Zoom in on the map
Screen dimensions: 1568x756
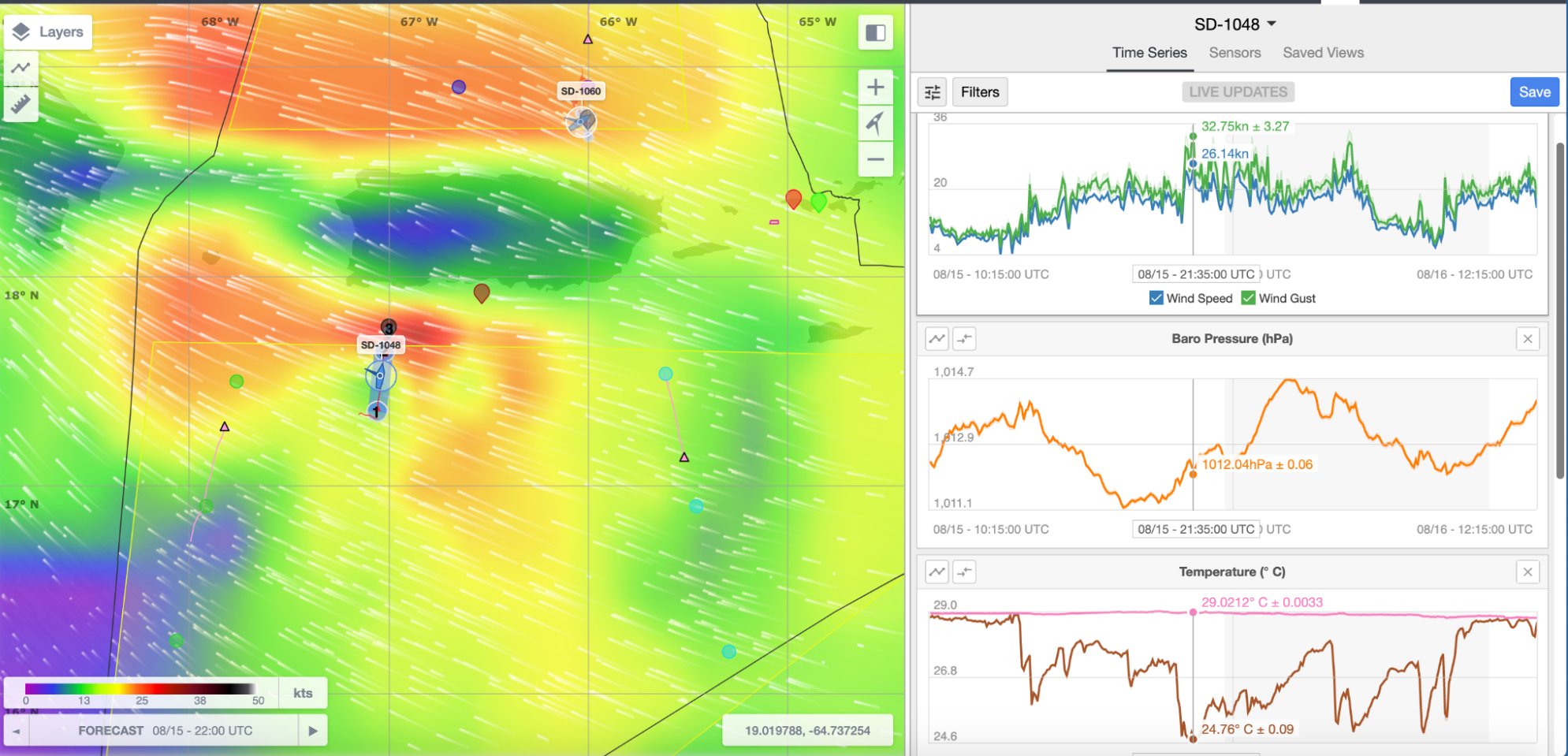pos(875,87)
